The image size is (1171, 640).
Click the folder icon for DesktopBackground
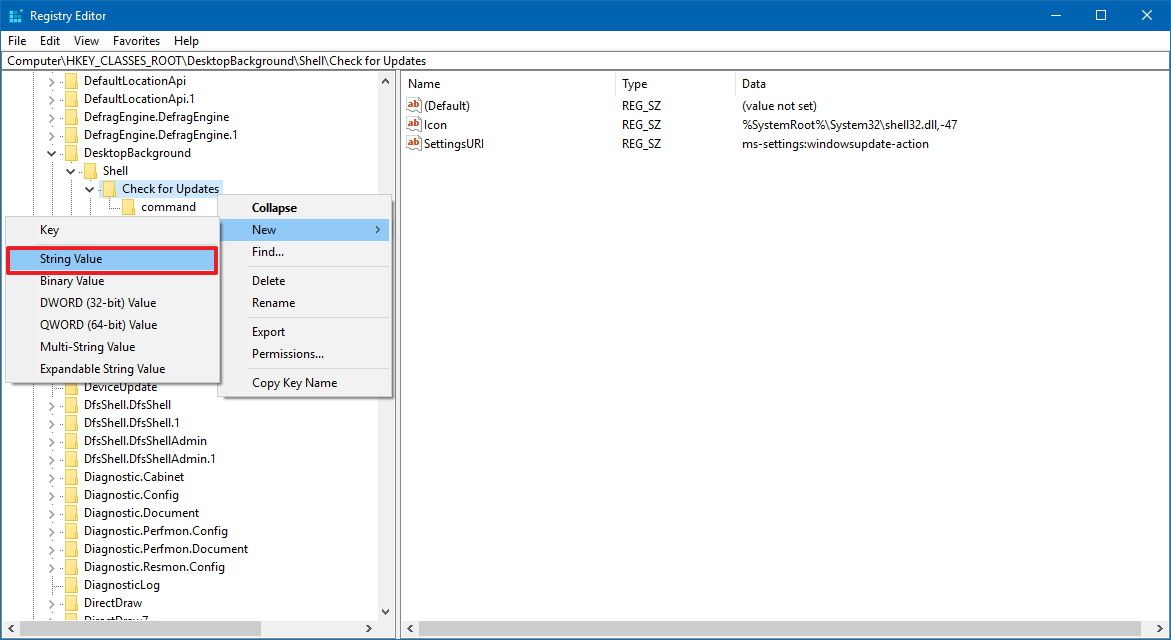[70, 152]
